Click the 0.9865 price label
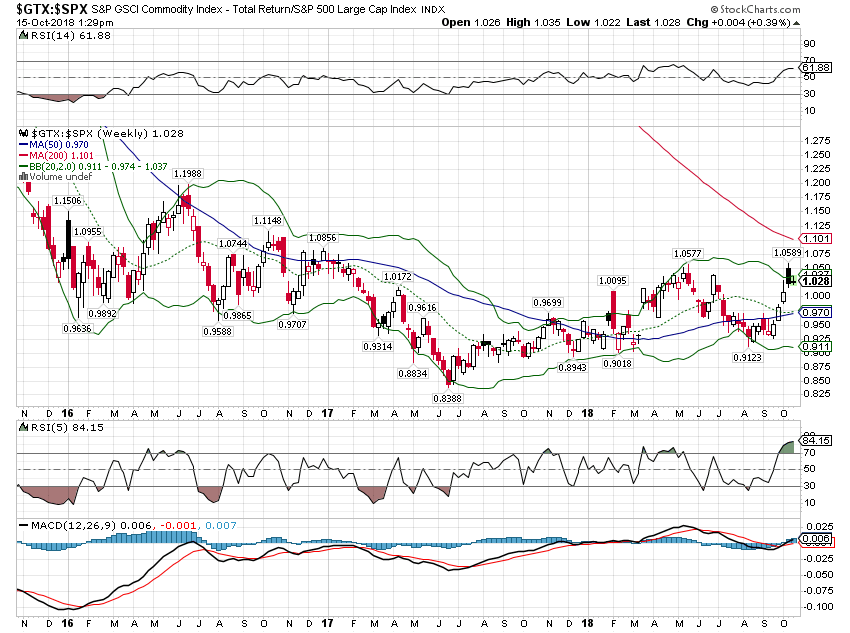The height and width of the screenshot is (633, 850). pyautogui.click(x=237, y=315)
